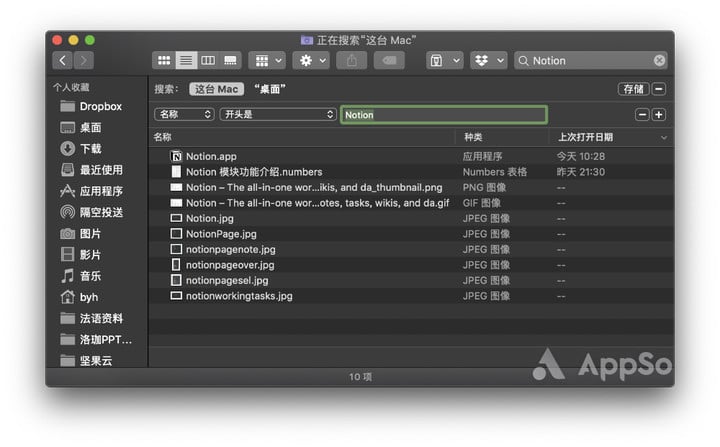Viewport: 720px width, 447px height.
Task: Go forward with the toolbar forward arrow
Action: [x=84, y=60]
